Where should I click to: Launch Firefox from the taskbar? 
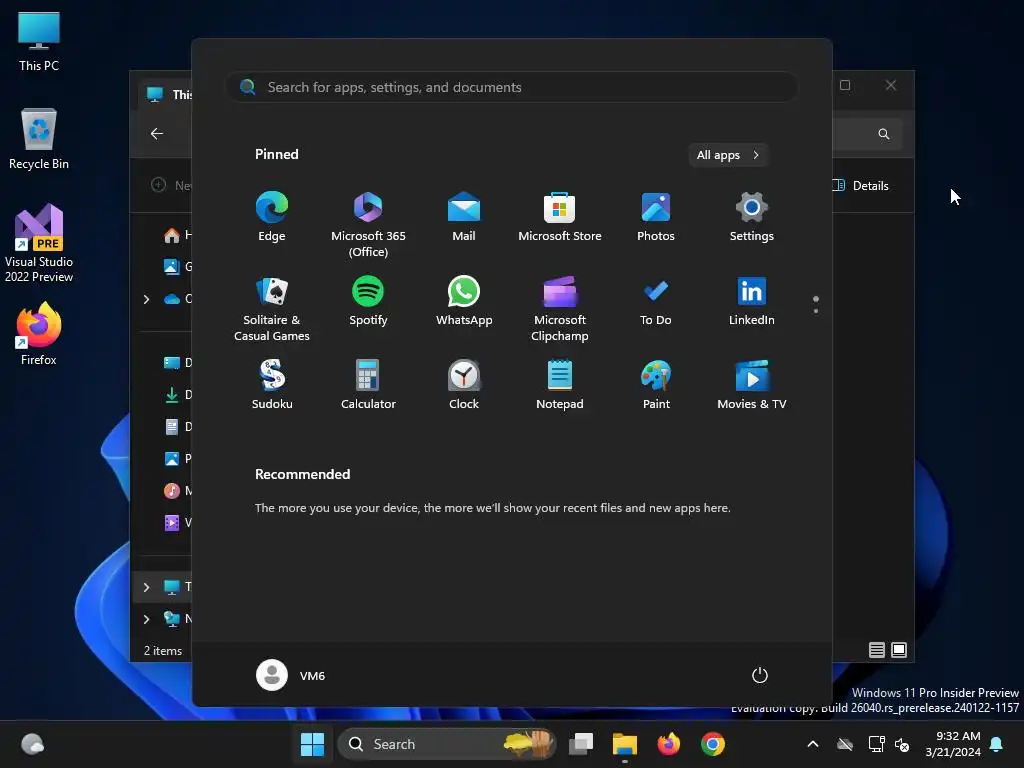tap(668, 744)
